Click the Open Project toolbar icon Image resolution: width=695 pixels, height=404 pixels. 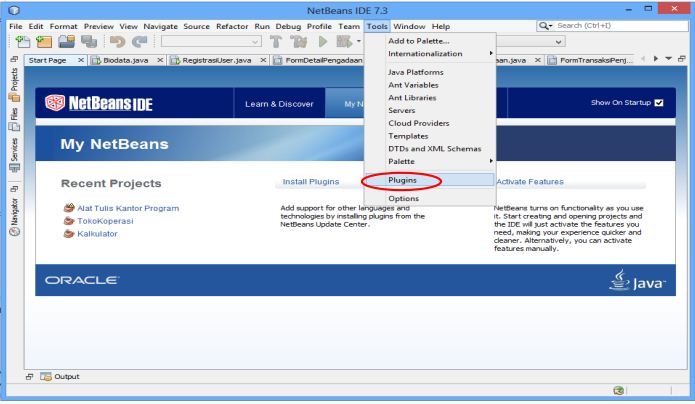[66, 42]
